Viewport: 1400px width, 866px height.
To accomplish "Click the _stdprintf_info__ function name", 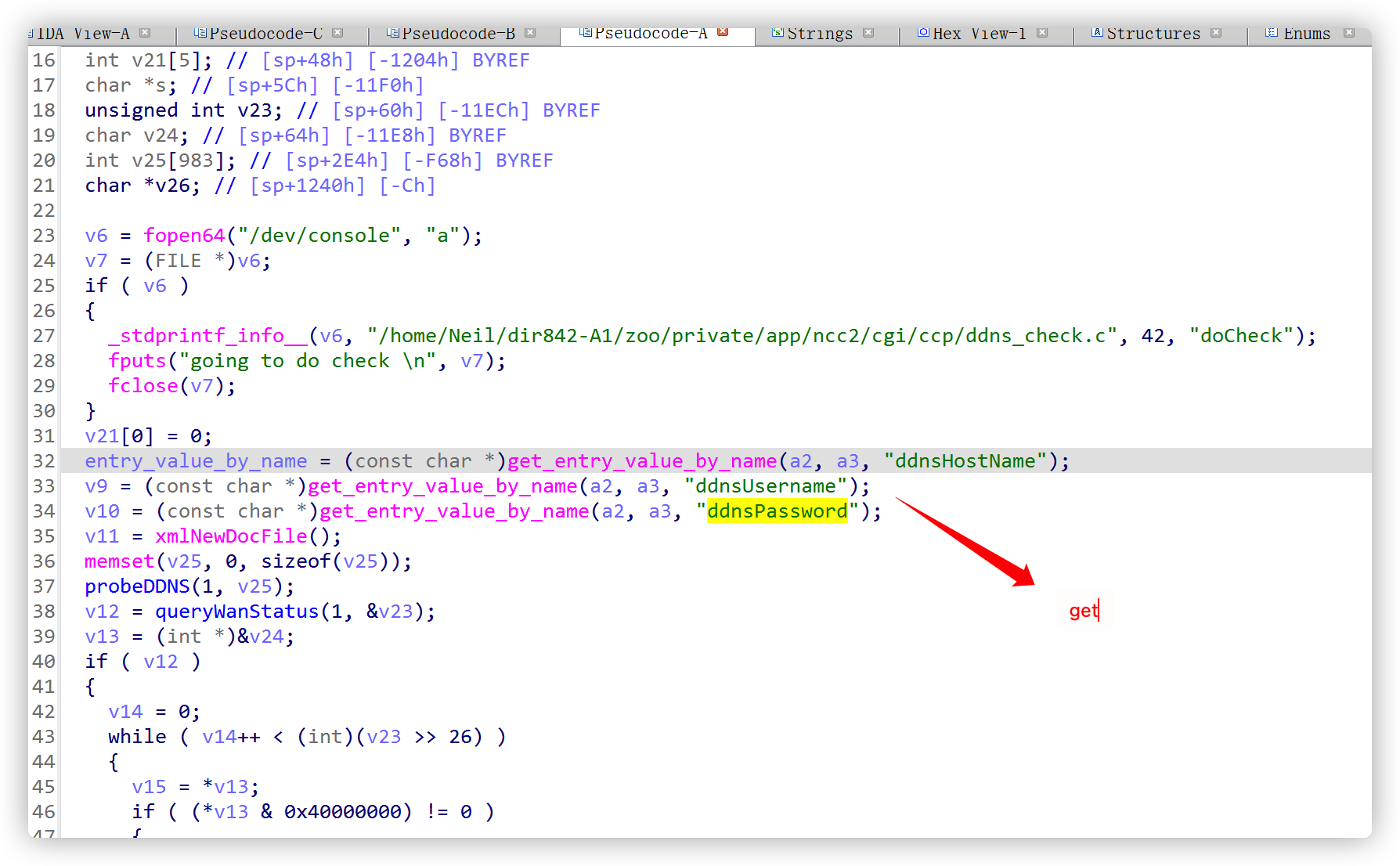I will pyautogui.click(x=208, y=336).
